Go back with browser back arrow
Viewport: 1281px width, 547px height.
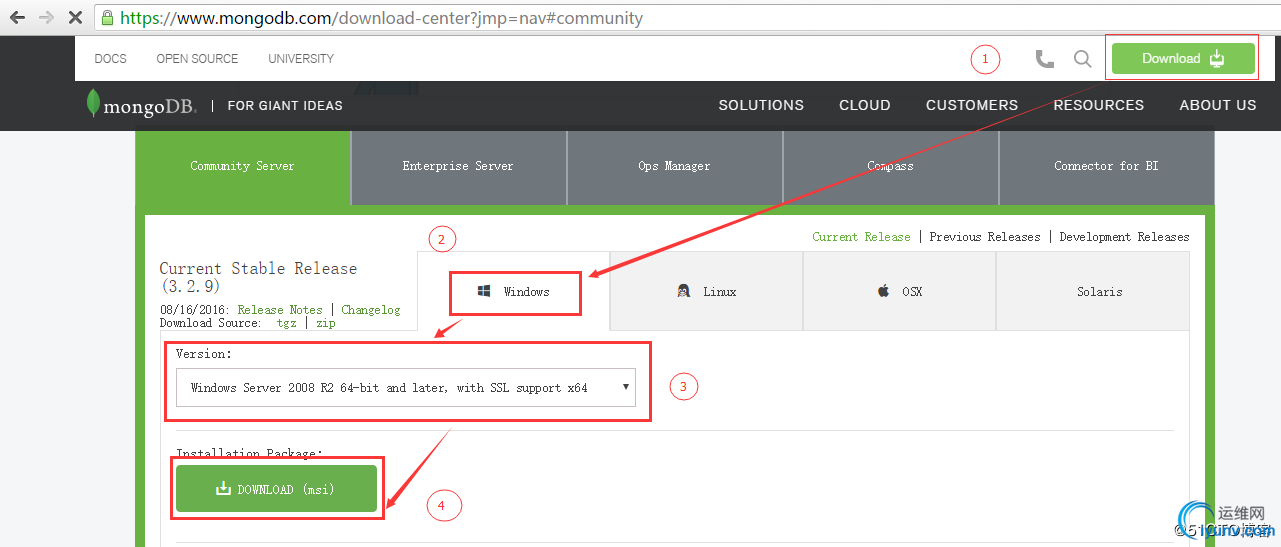19,17
